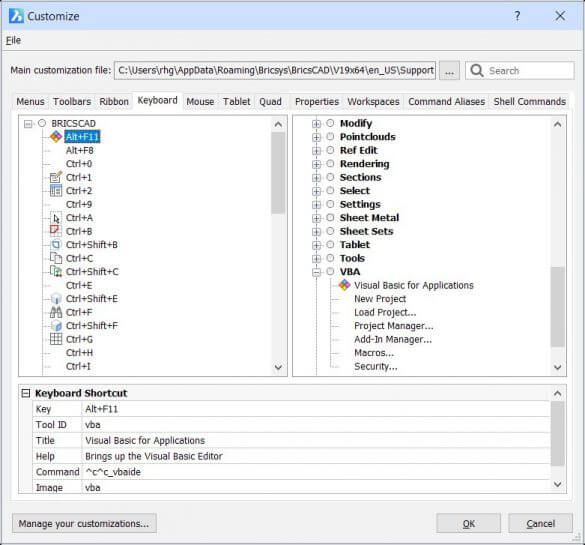
Task: Click the binoculars find icon beside Ctrl+F
Action: [56, 312]
